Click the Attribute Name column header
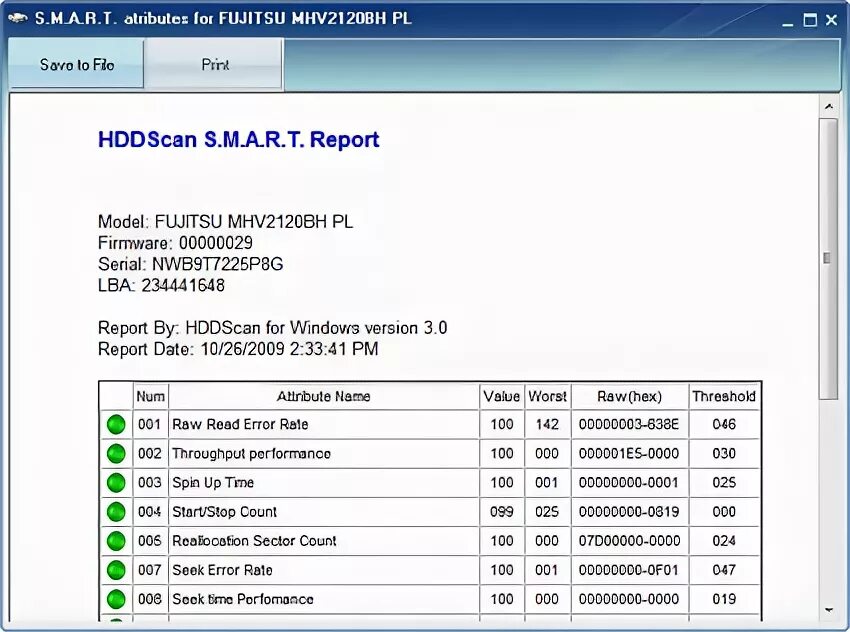Viewport: 850px width, 632px height. [x=324, y=396]
